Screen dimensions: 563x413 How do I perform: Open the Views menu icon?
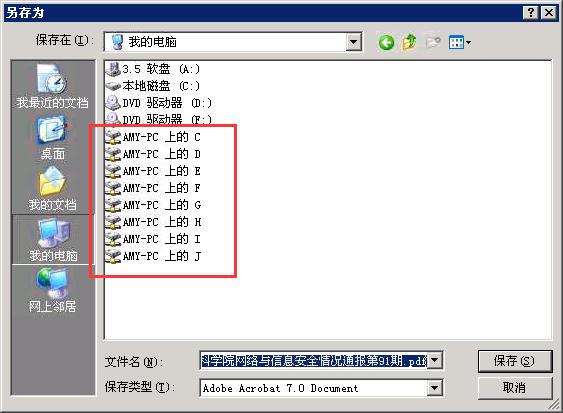(460, 43)
